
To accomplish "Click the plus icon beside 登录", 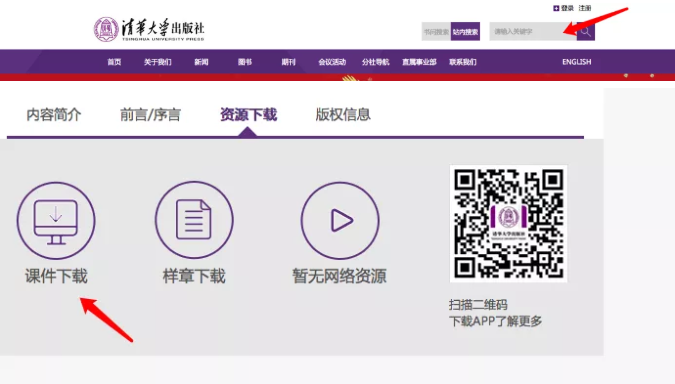I will pyautogui.click(x=556, y=8).
